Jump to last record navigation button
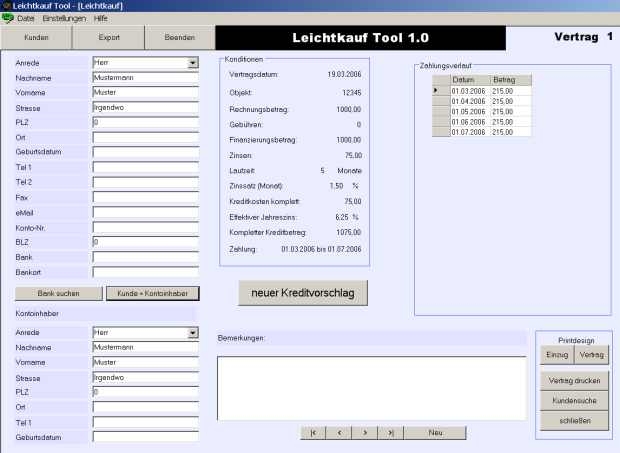Viewport: 620px width, 453px height. point(390,433)
